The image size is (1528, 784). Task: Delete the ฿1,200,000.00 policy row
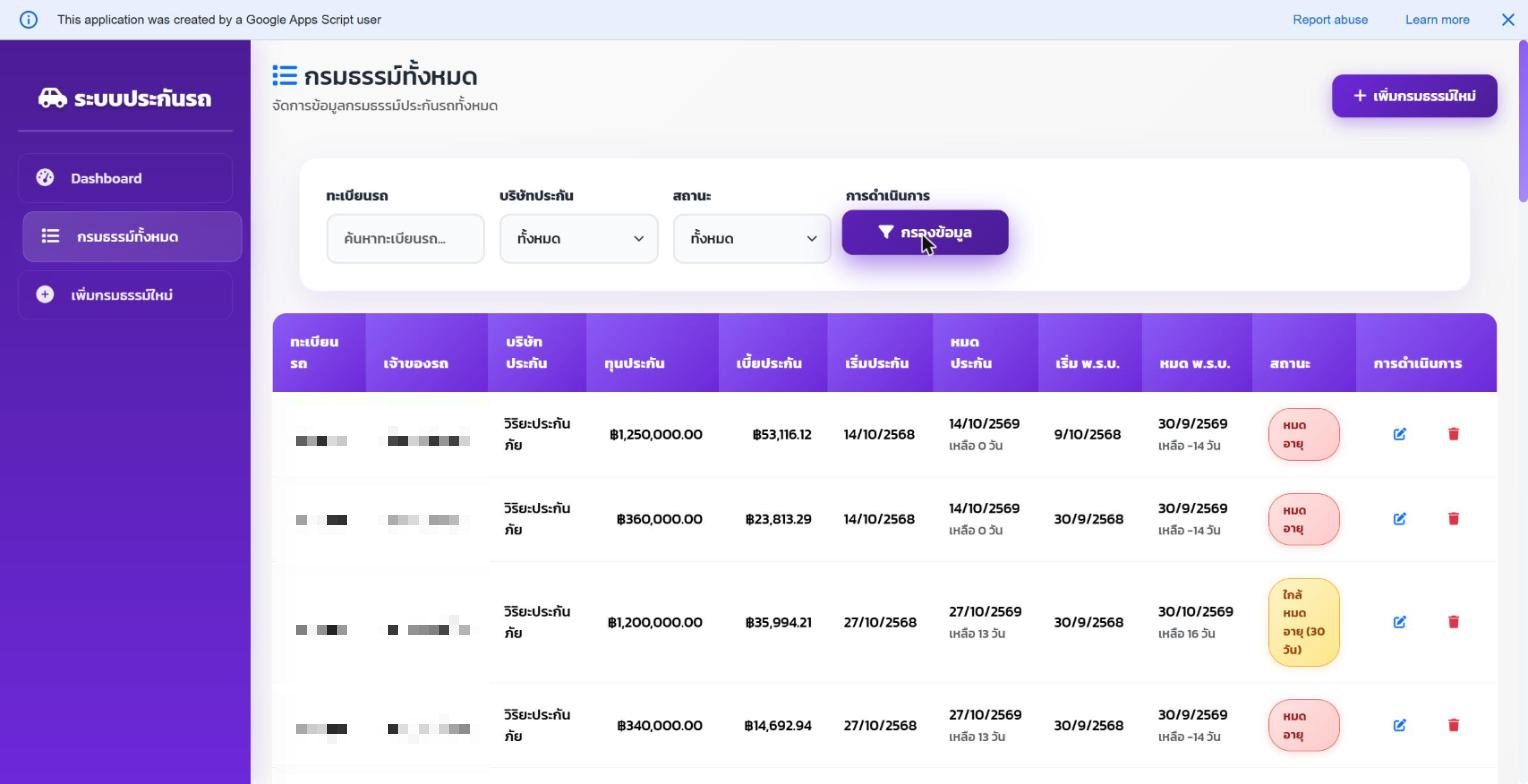[1453, 622]
